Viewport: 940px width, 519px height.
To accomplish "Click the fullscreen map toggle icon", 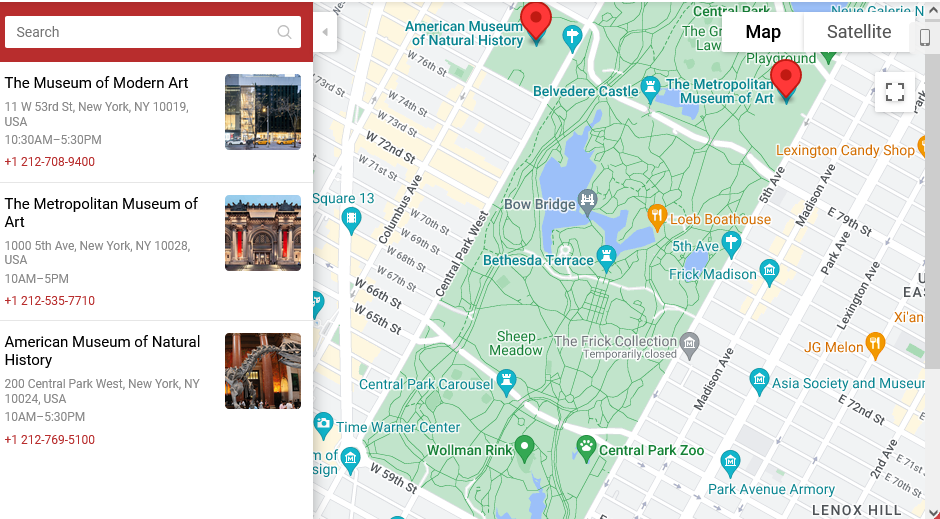I will click(x=894, y=92).
